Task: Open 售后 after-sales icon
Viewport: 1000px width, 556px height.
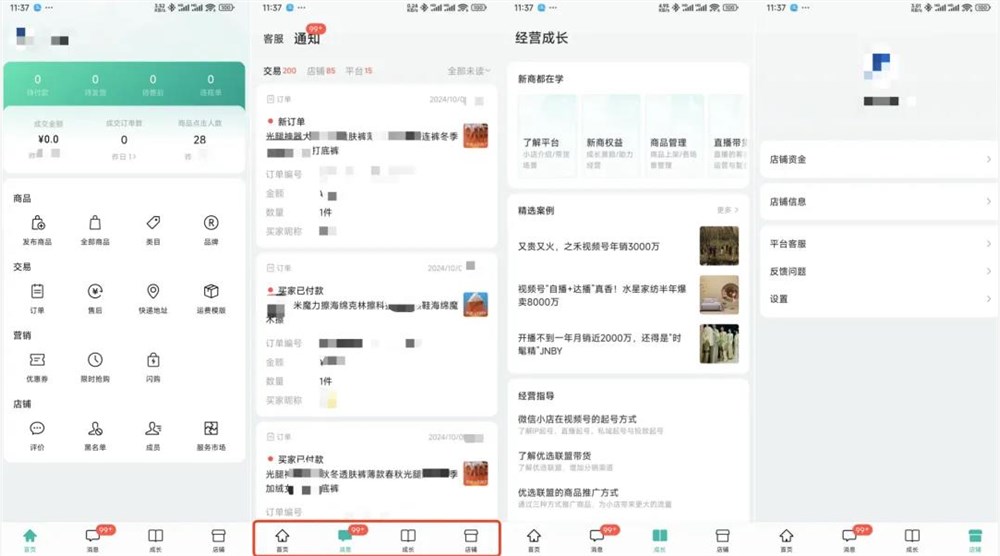Action: click(x=95, y=291)
